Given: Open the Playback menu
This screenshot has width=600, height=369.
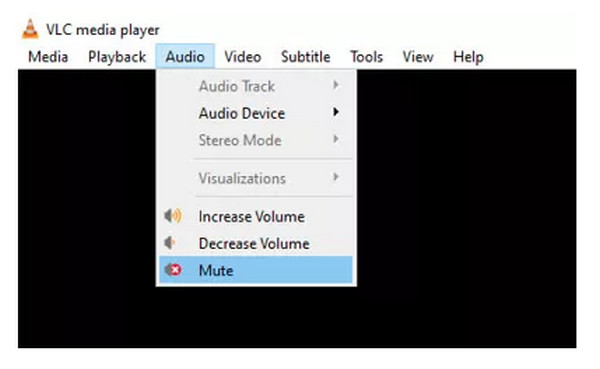Looking at the screenshot, I should (x=117, y=57).
